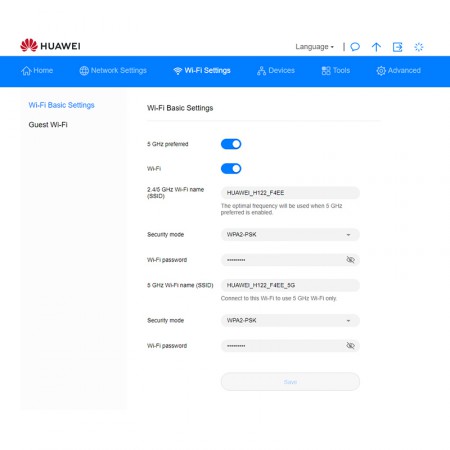Open the messages speech bubble icon
The height and width of the screenshot is (450, 450).
[x=355, y=47]
